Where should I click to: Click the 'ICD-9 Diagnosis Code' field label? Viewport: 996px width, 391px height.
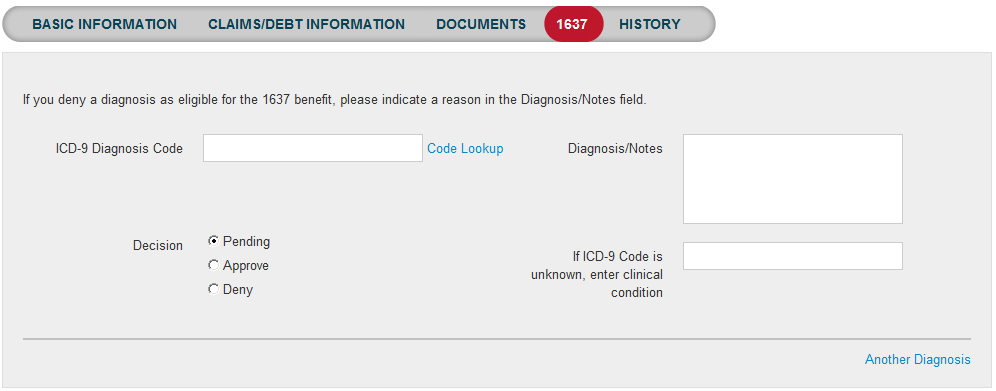[x=119, y=149]
